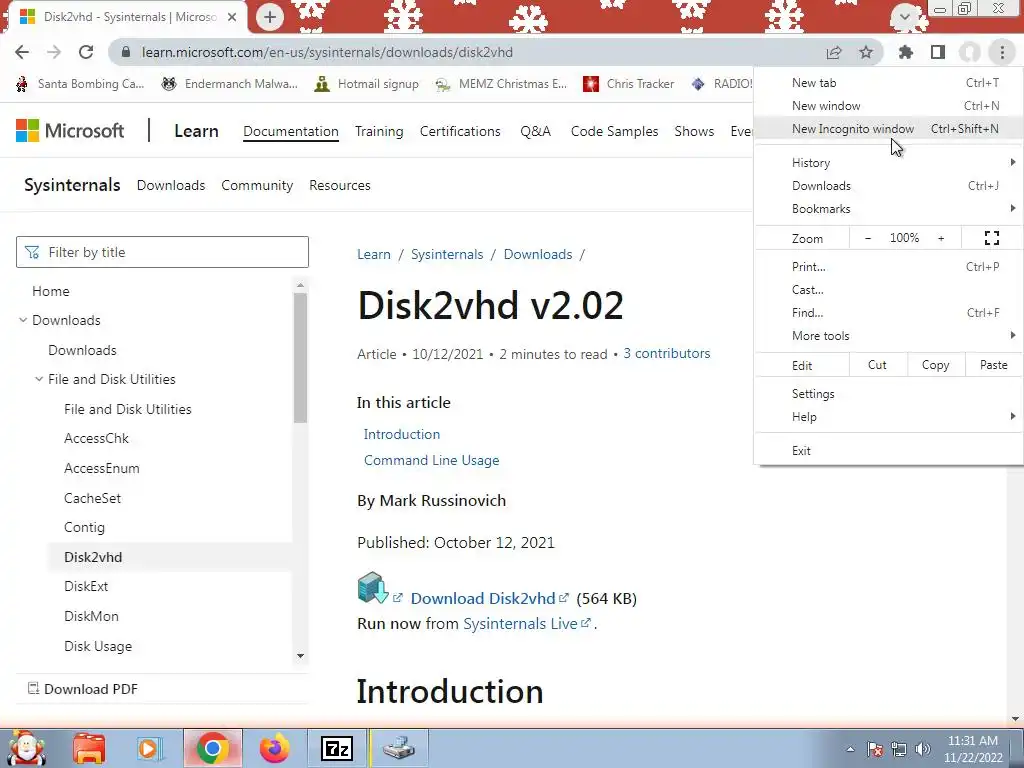Open the Endermanch Malwa... bookmark

coord(229,84)
